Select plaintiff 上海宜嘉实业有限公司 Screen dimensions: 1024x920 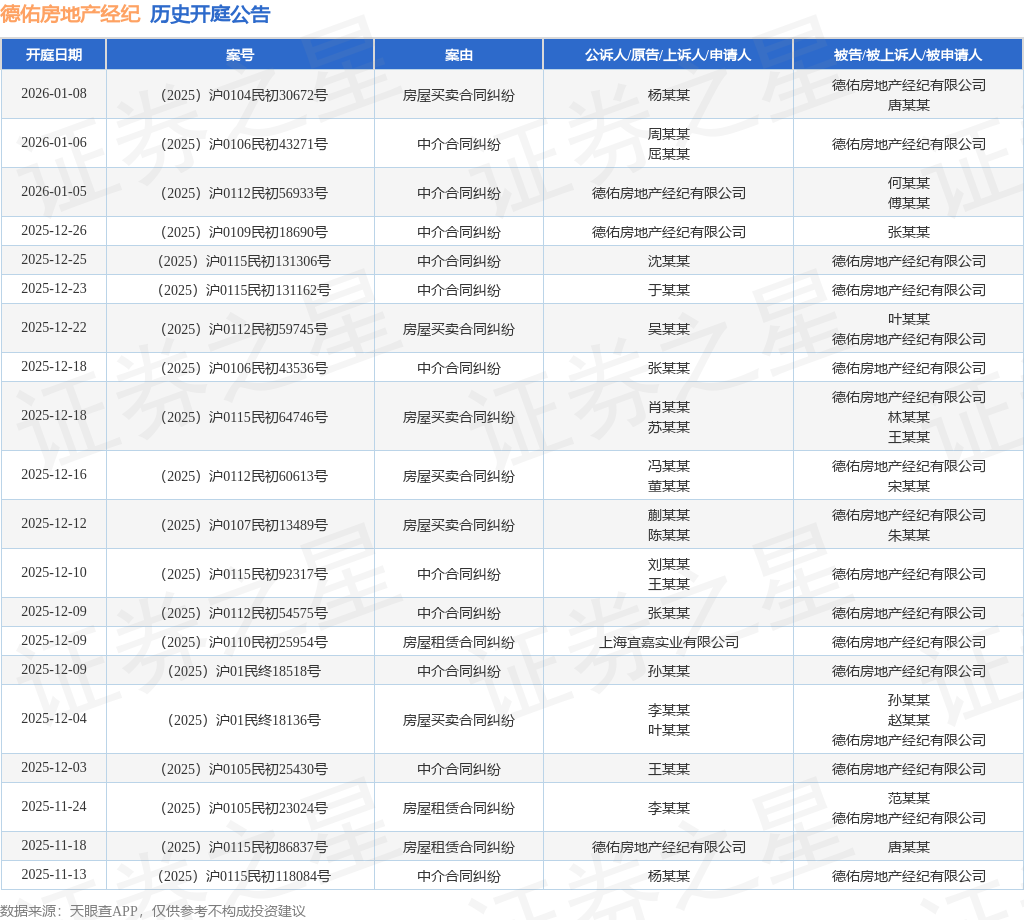668,642
